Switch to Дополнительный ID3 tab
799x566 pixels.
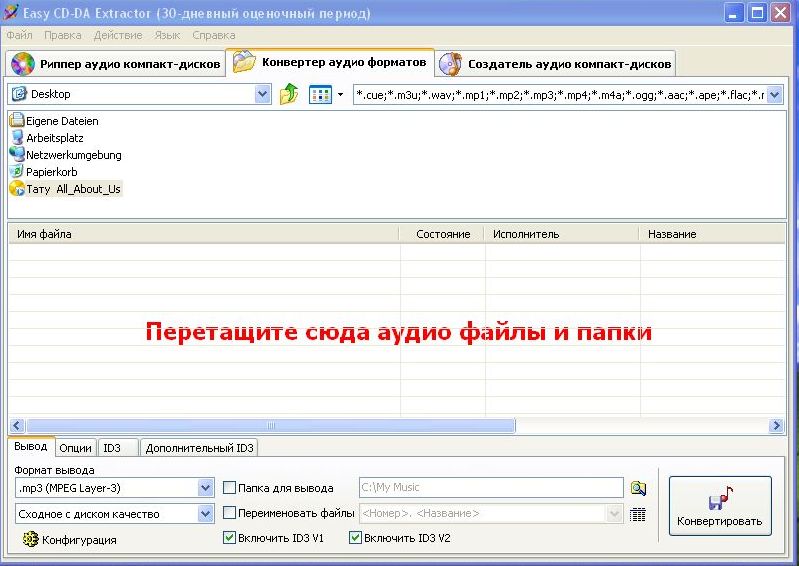pos(199,448)
